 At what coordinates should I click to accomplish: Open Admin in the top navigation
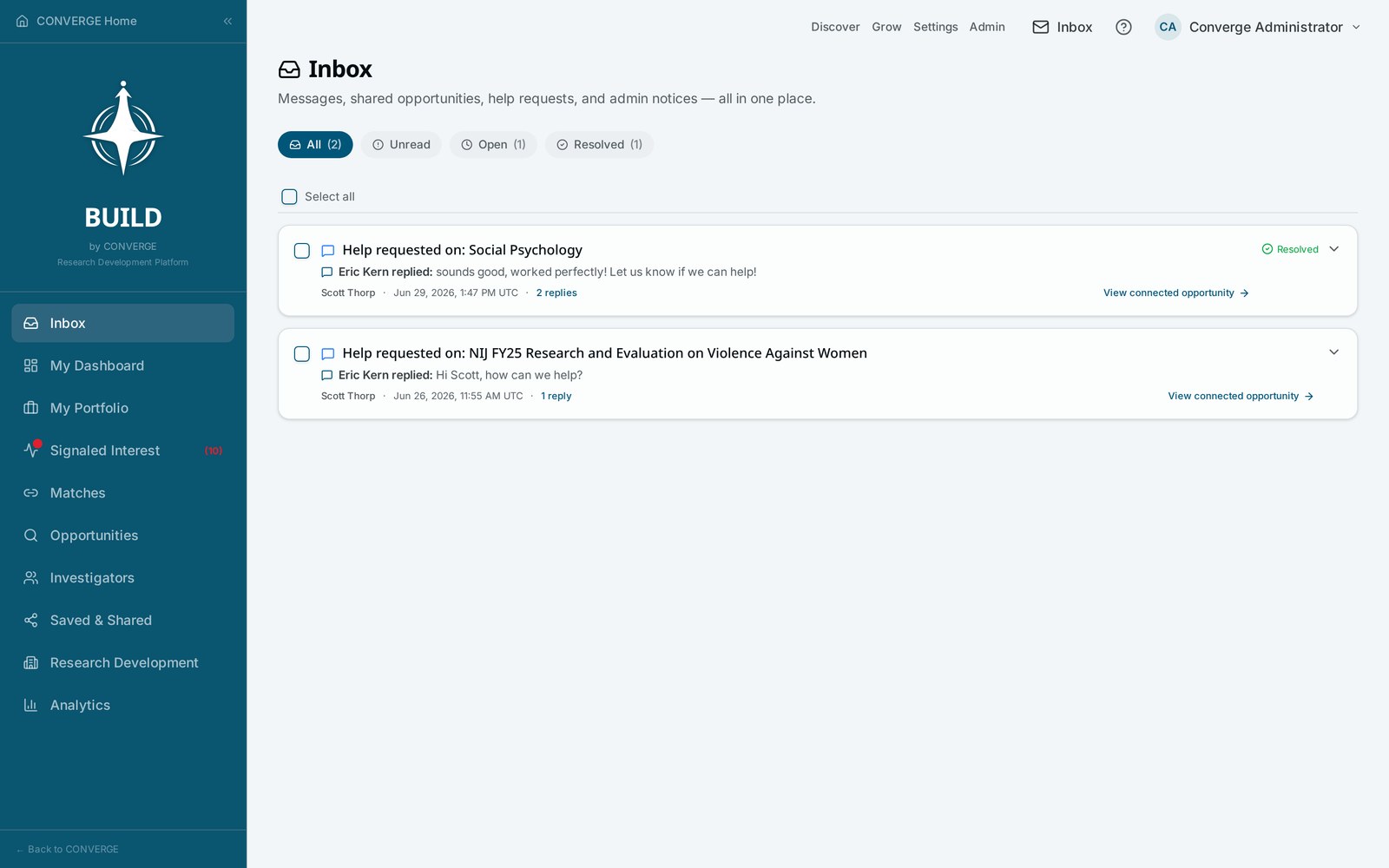coord(987,27)
